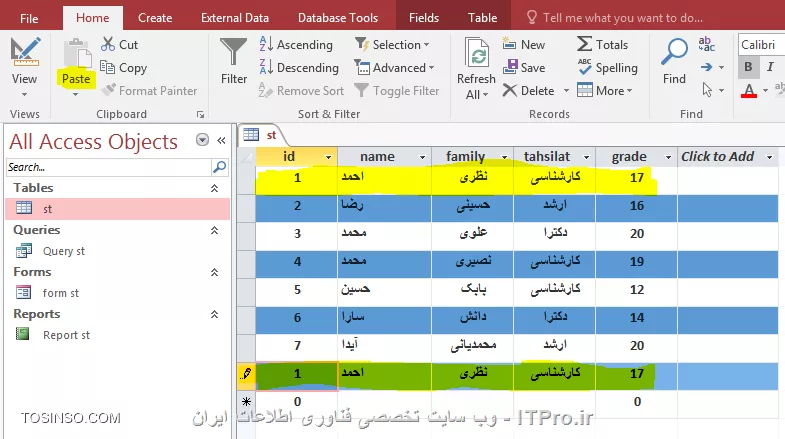Click the new record asterisk row selector

(x=246, y=401)
